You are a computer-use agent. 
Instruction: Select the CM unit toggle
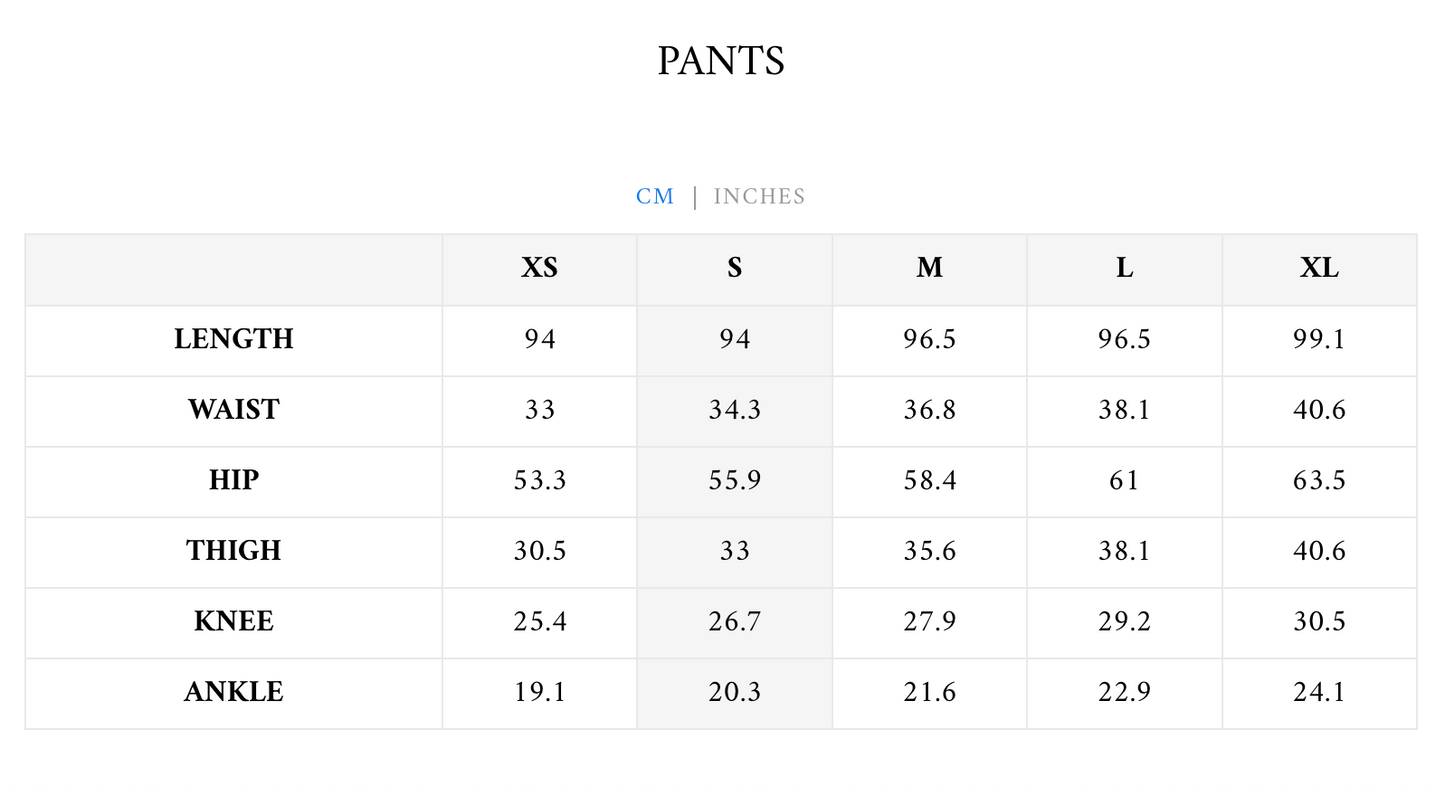[655, 196]
